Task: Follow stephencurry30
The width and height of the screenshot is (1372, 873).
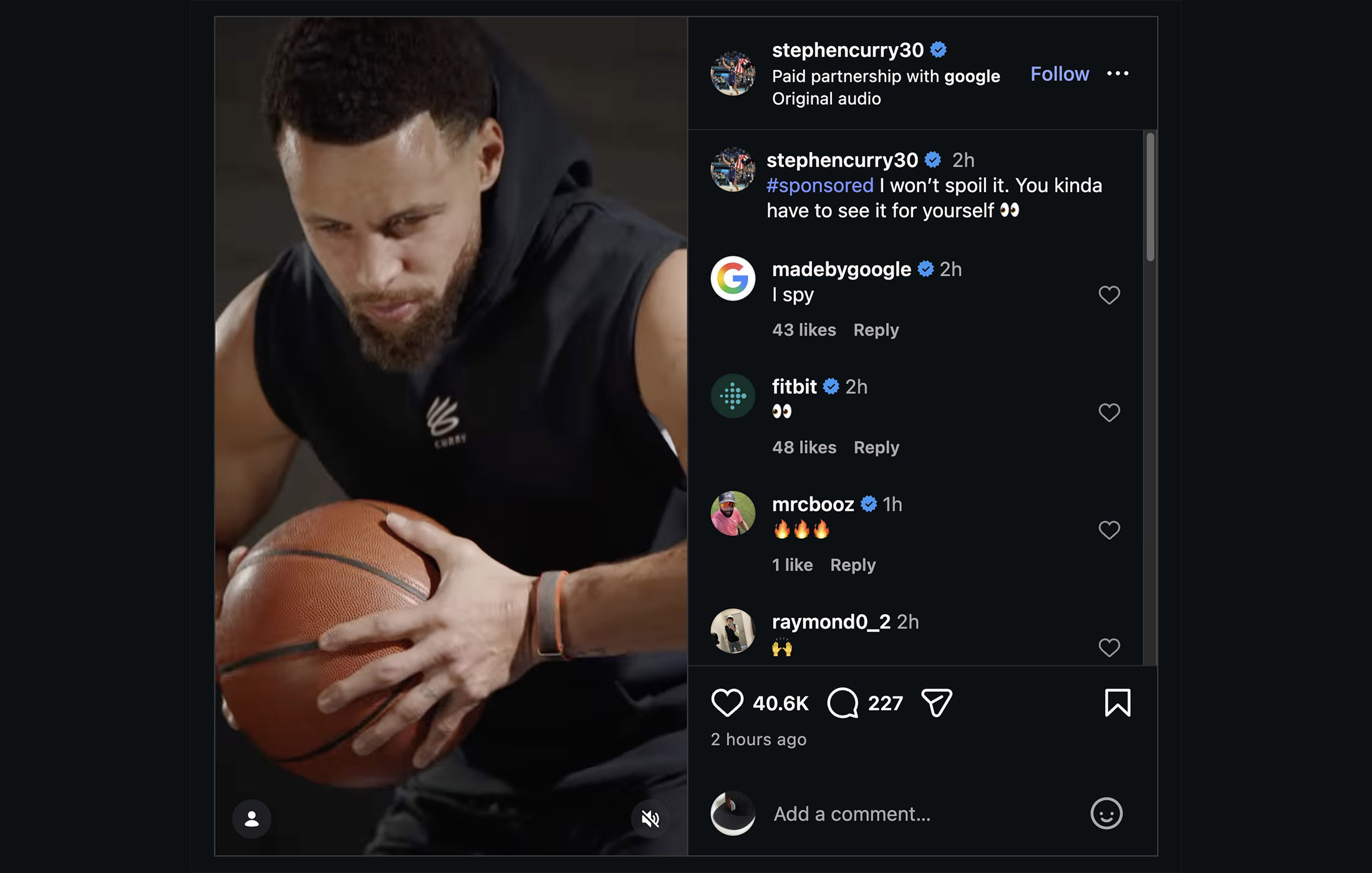Action: [1060, 74]
